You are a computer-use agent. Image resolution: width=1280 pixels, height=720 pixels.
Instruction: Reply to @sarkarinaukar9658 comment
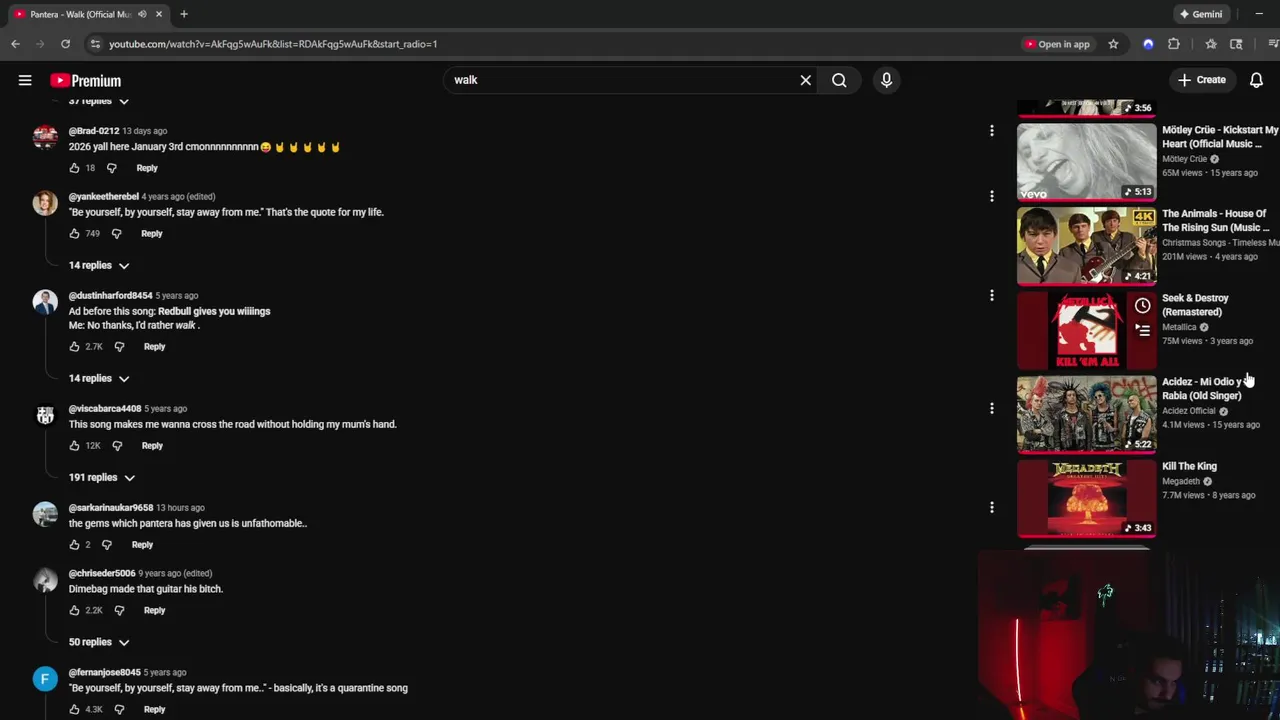click(142, 544)
